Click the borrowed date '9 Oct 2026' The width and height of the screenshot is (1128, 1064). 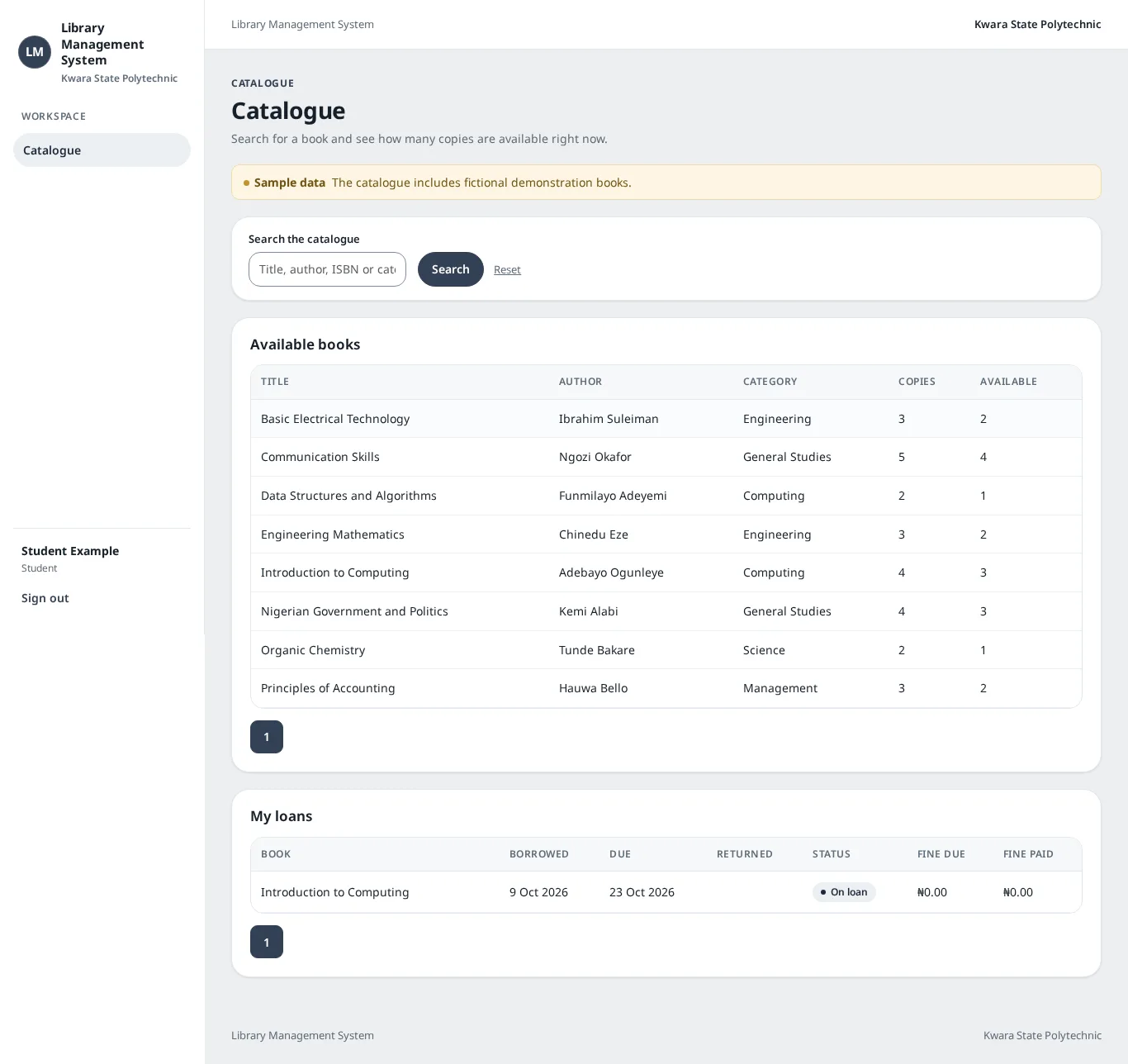[538, 892]
